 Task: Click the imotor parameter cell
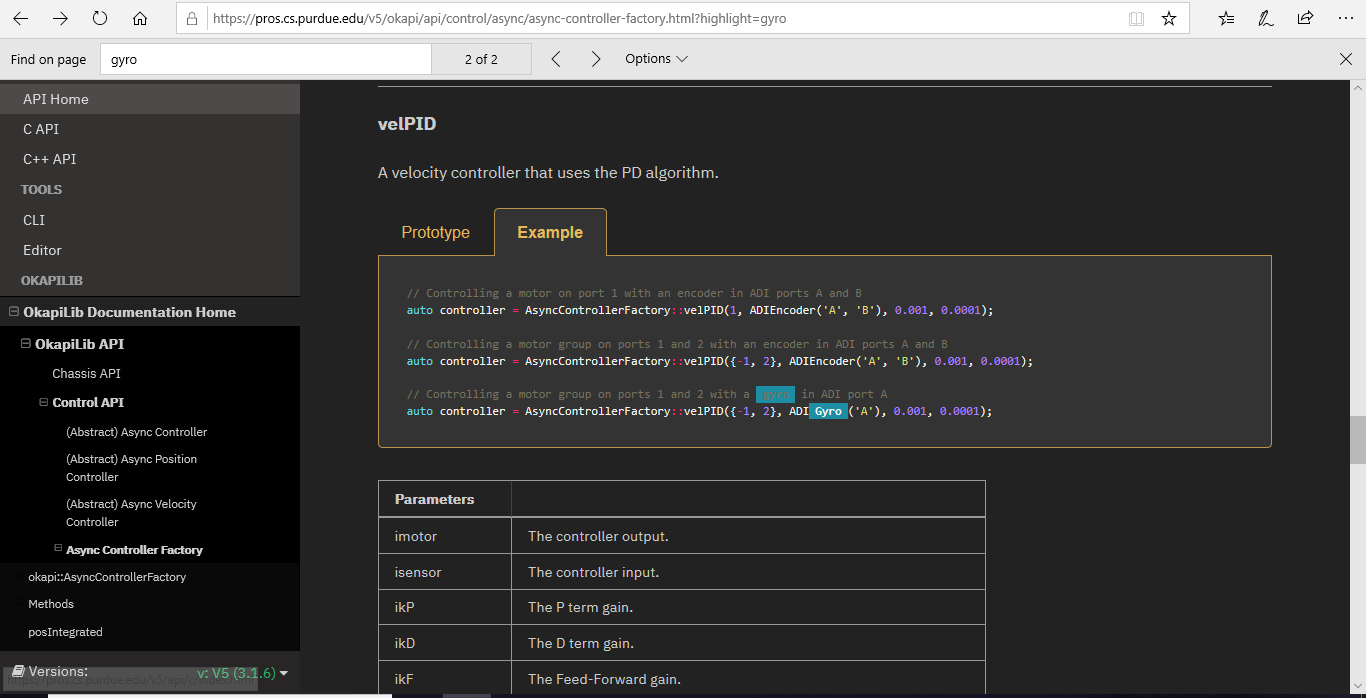pyautogui.click(x=445, y=536)
